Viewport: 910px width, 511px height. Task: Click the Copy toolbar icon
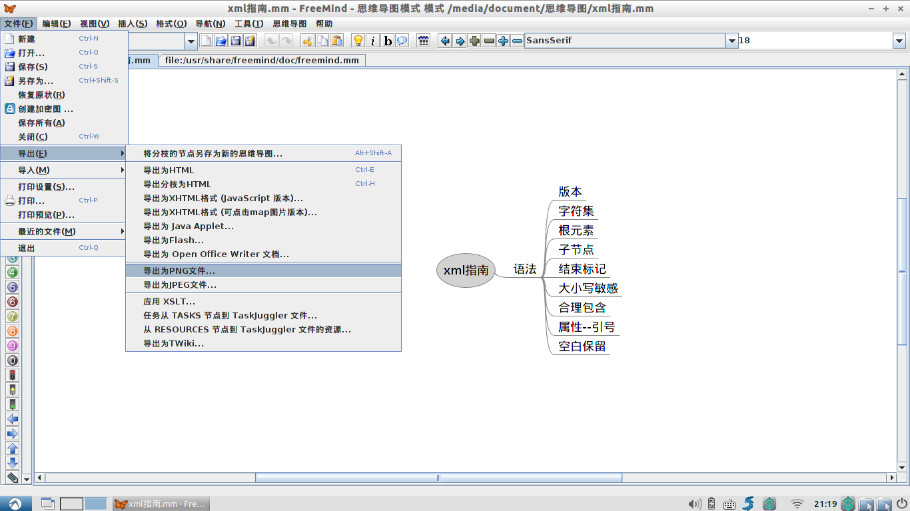tap(322, 40)
